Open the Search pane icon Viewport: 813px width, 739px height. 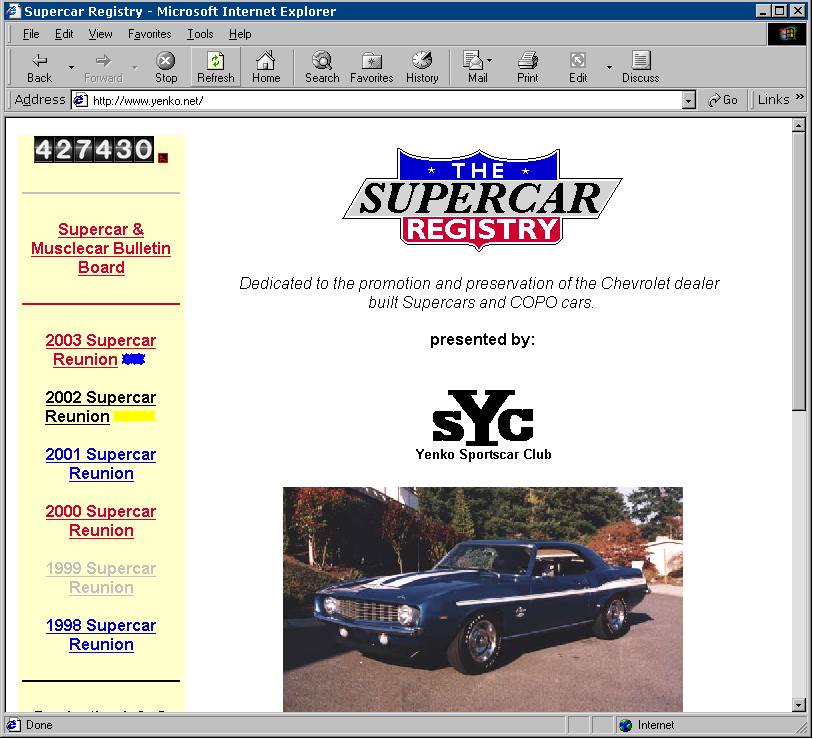(322, 60)
